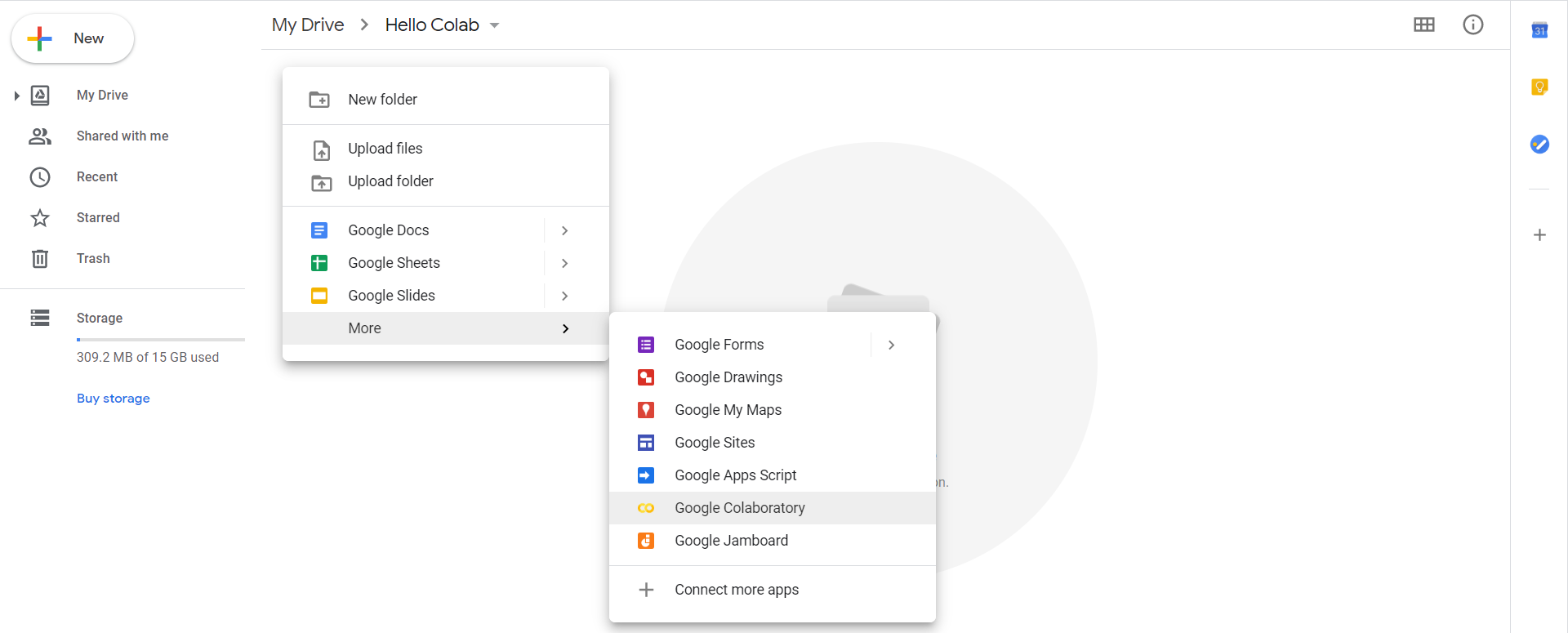Open the Hello Colab folder dropdown
Viewport: 1568px width, 633px height.
point(442,25)
